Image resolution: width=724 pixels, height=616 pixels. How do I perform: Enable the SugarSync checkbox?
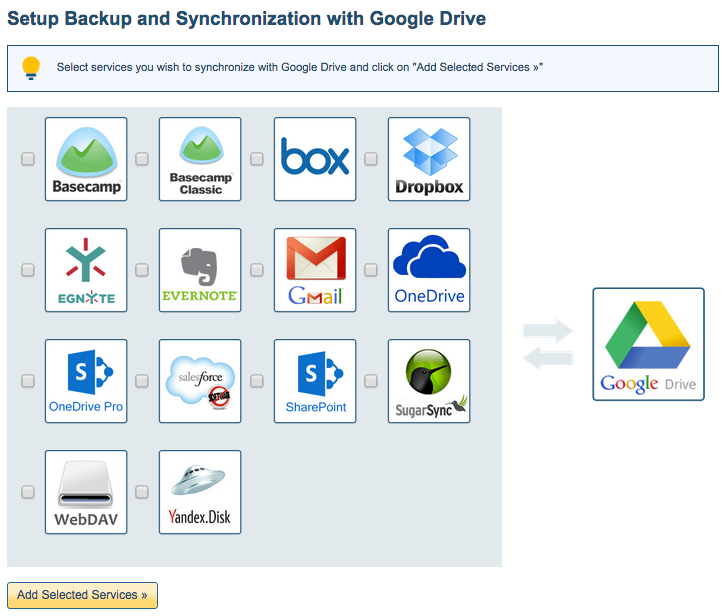click(371, 381)
